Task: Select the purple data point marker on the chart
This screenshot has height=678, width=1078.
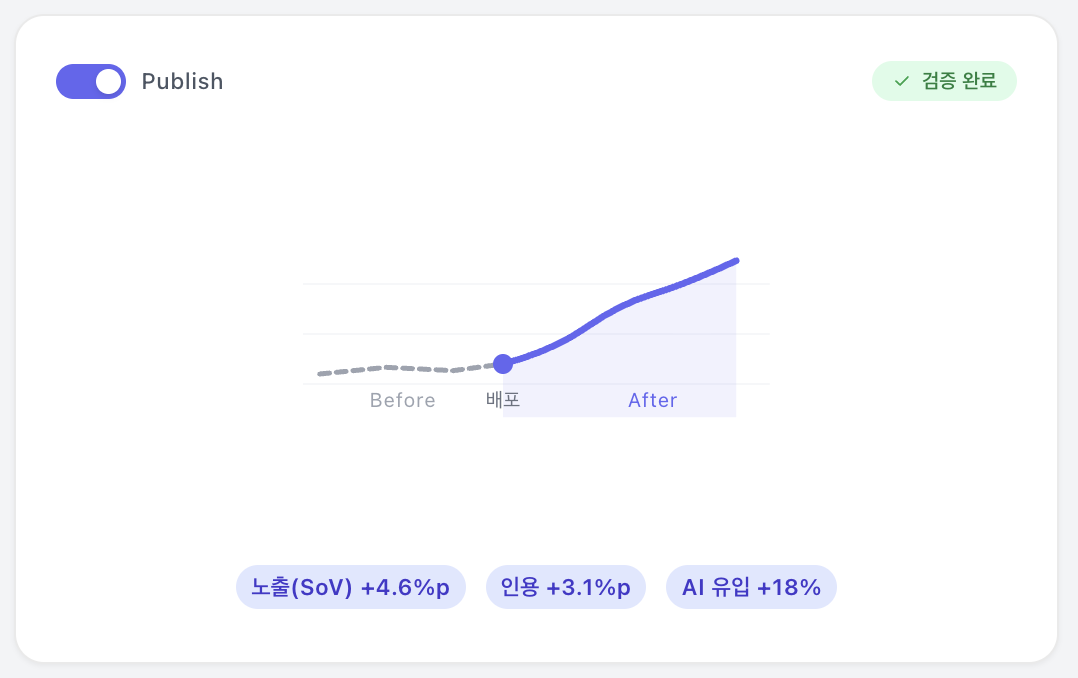Action: [x=503, y=364]
